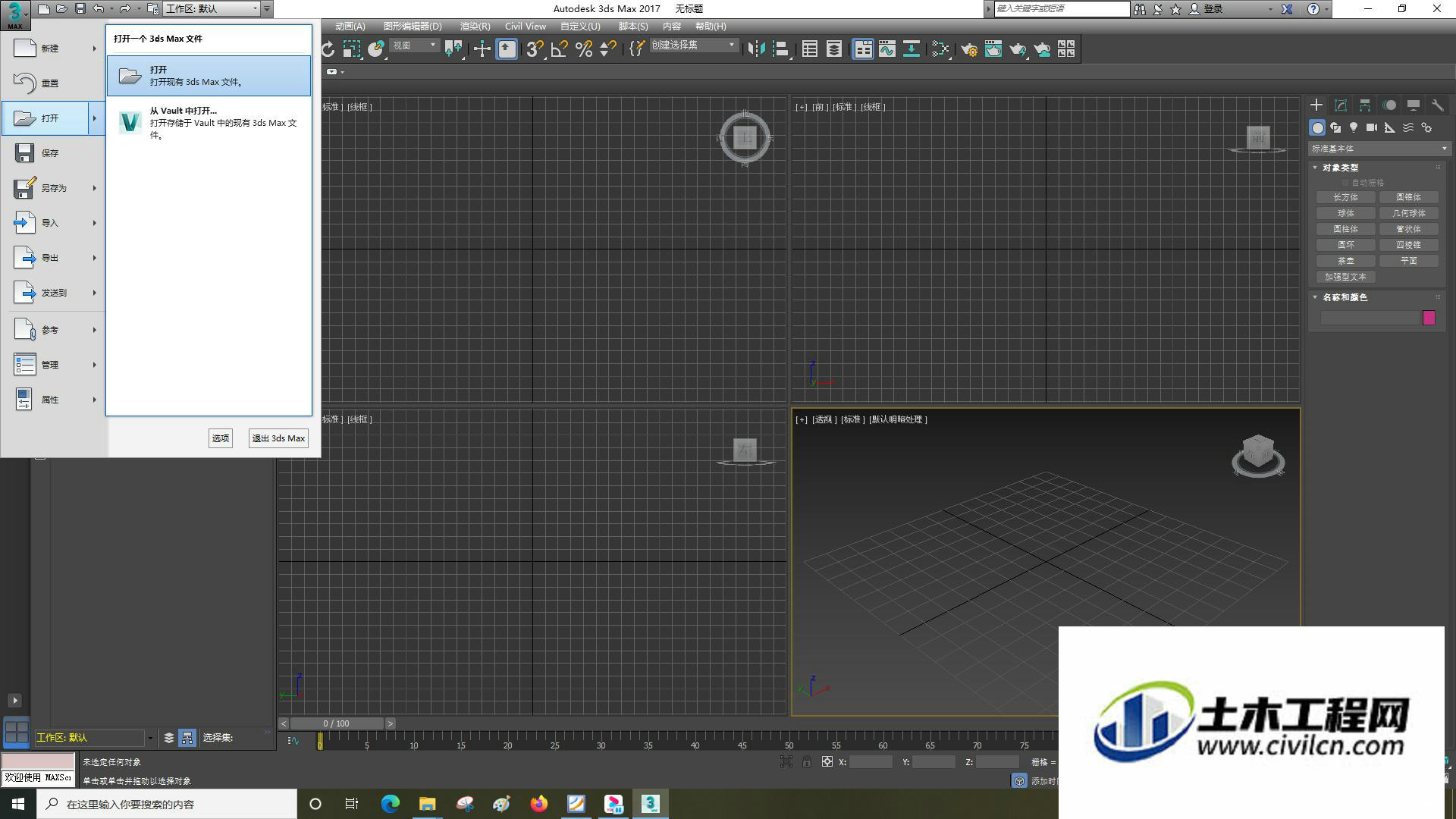Open the Curve Editor icon
Image resolution: width=1456 pixels, height=819 pixels.
pos(887,49)
